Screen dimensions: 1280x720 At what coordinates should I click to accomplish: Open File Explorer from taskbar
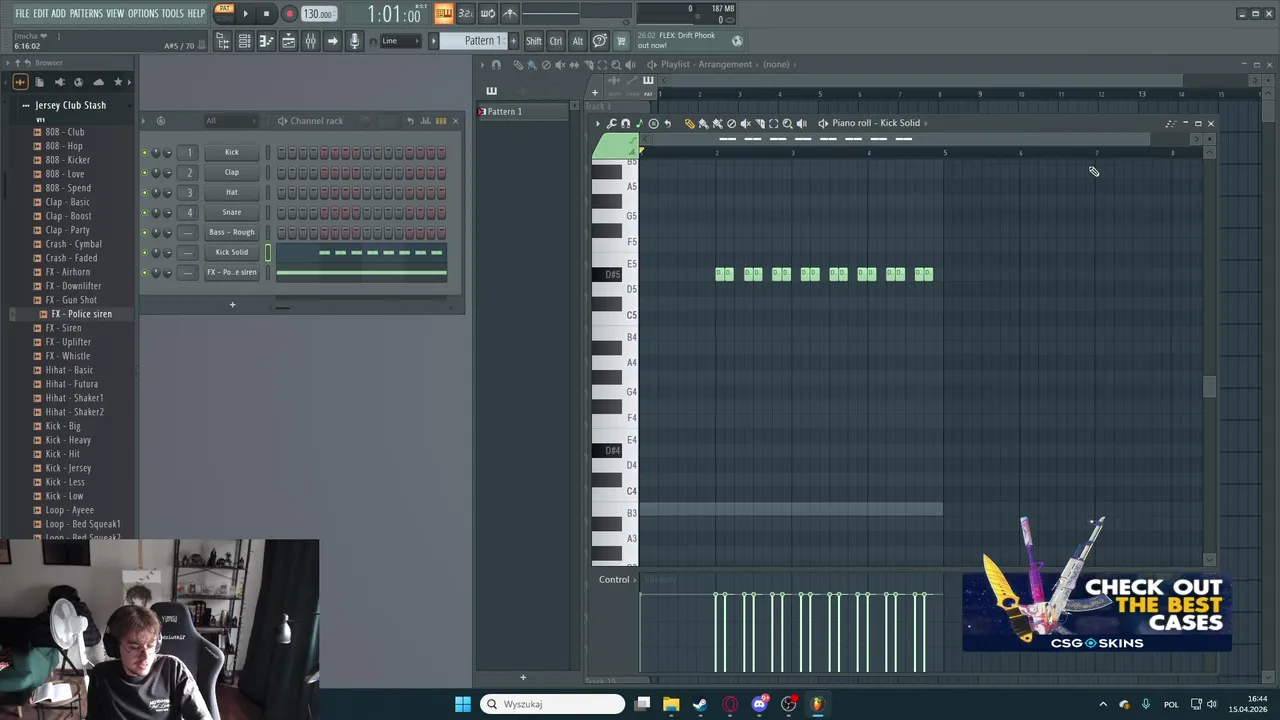[671, 704]
